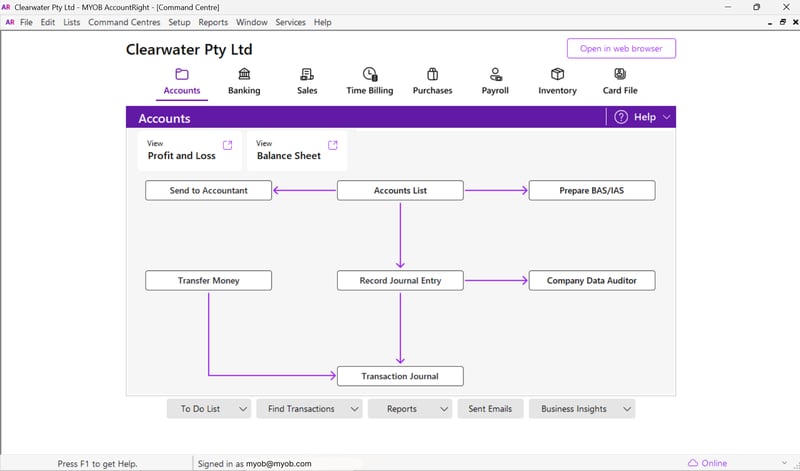
Task: Open the Reports menu in menu bar
Action: click(x=213, y=22)
